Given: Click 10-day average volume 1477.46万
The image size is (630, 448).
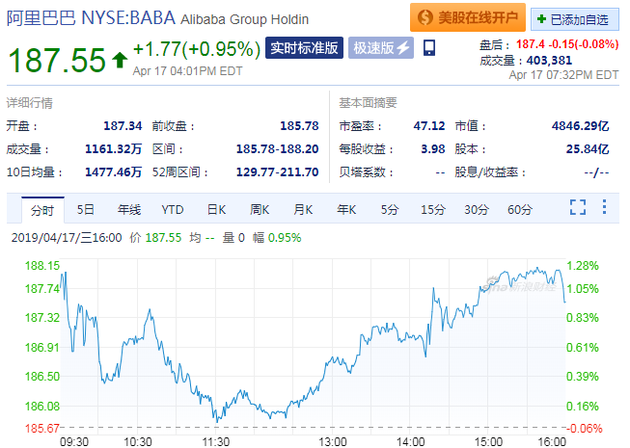Looking at the screenshot, I should [113, 172].
